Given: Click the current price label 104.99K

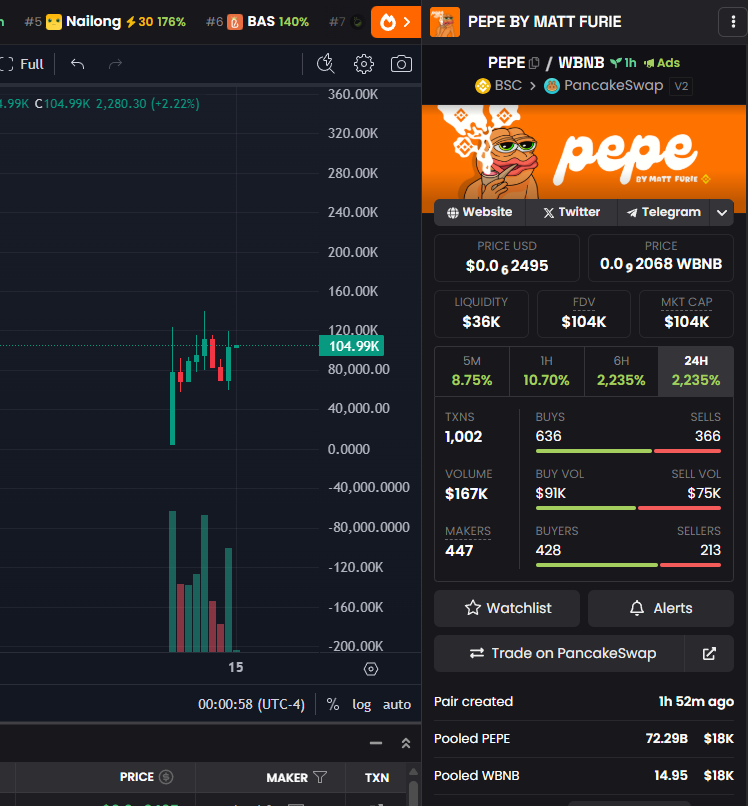Looking at the screenshot, I should tap(352, 346).
